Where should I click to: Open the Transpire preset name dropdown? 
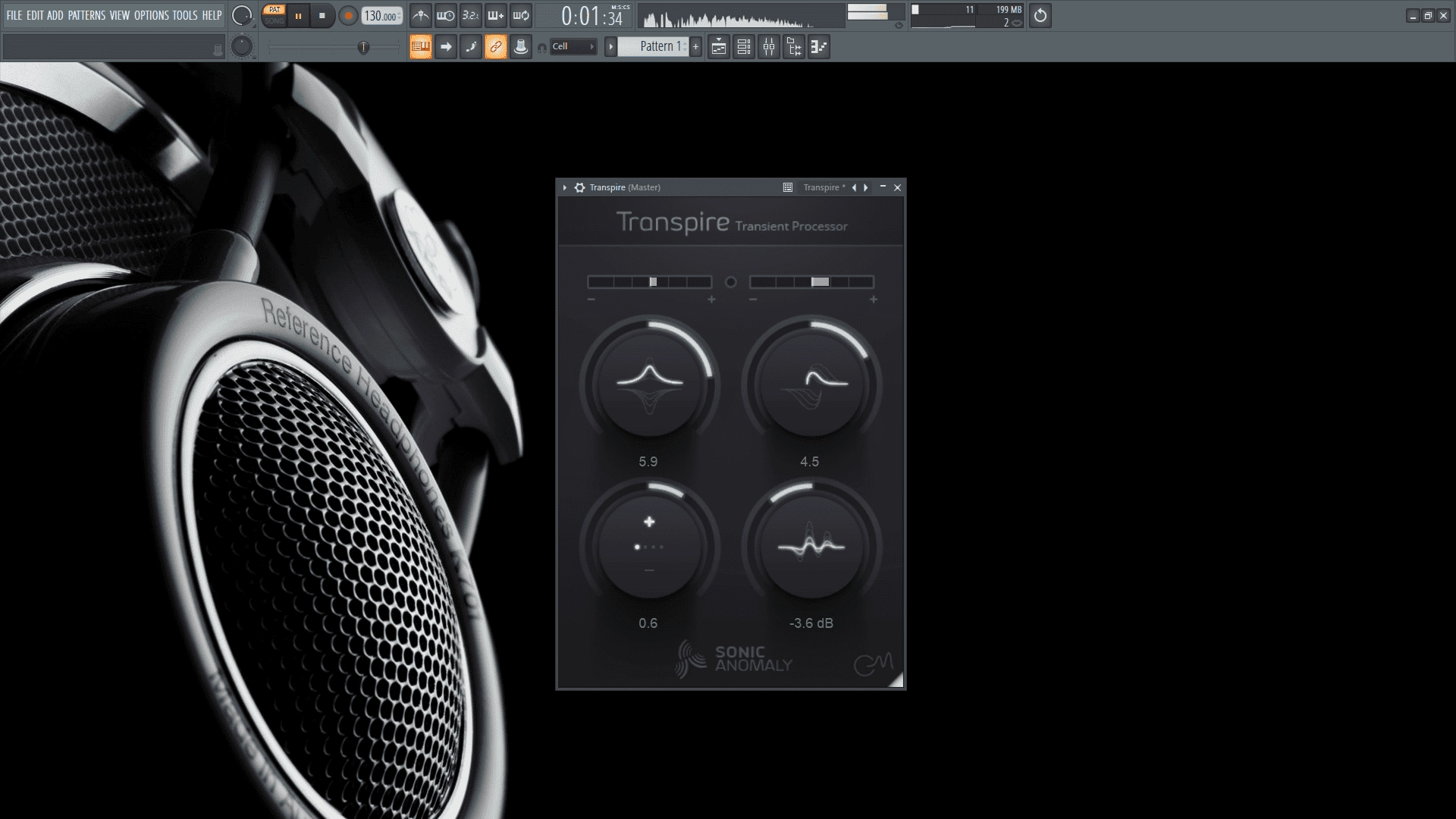[x=824, y=187]
